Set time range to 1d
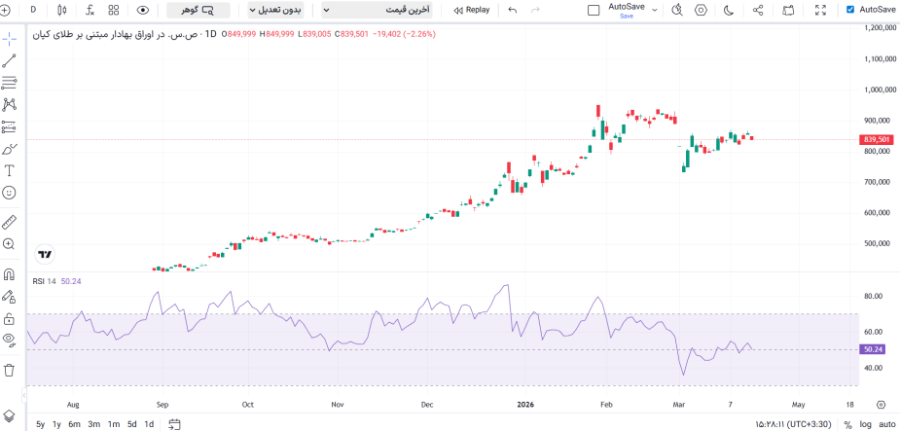This screenshot has height=431, width=900. click(149, 424)
